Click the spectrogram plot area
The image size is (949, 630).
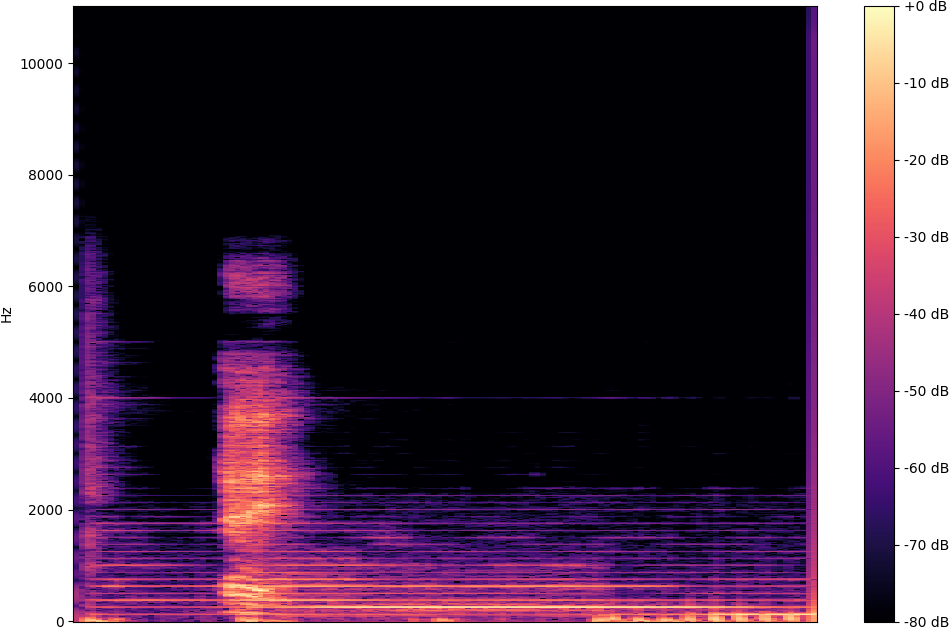click(445, 314)
